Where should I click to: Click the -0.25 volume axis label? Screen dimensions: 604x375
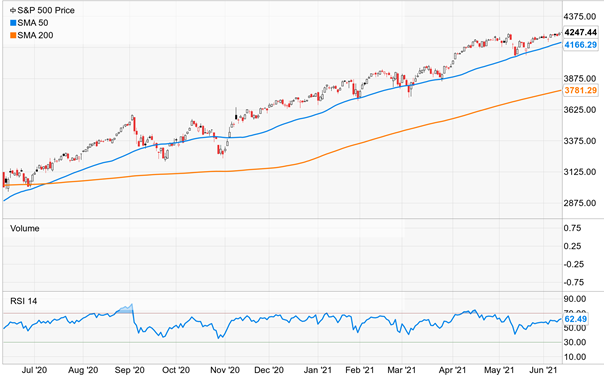click(x=573, y=264)
